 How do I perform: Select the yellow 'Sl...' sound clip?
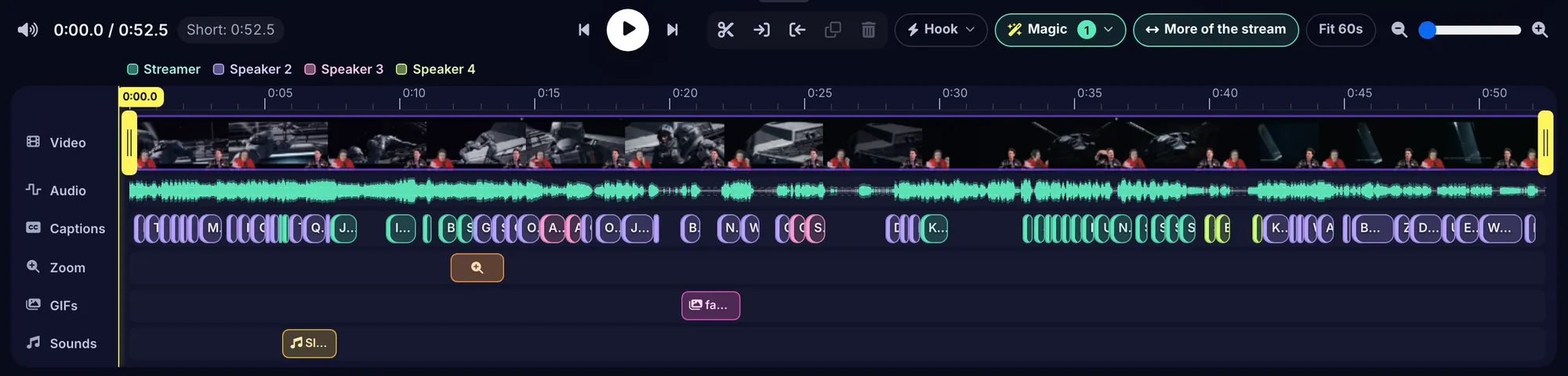(309, 343)
